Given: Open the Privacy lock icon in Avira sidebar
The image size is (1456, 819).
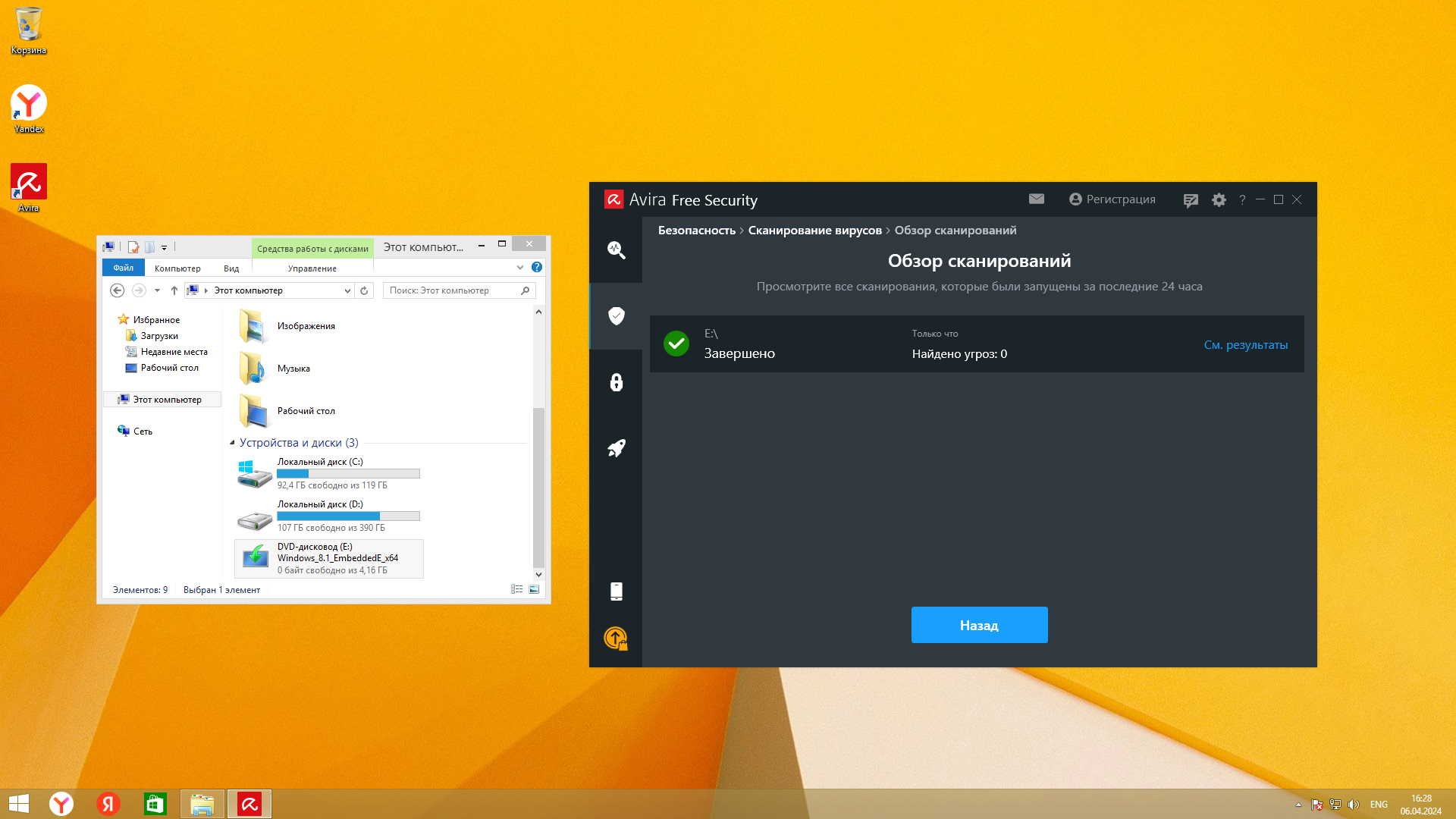Looking at the screenshot, I should click(x=616, y=382).
